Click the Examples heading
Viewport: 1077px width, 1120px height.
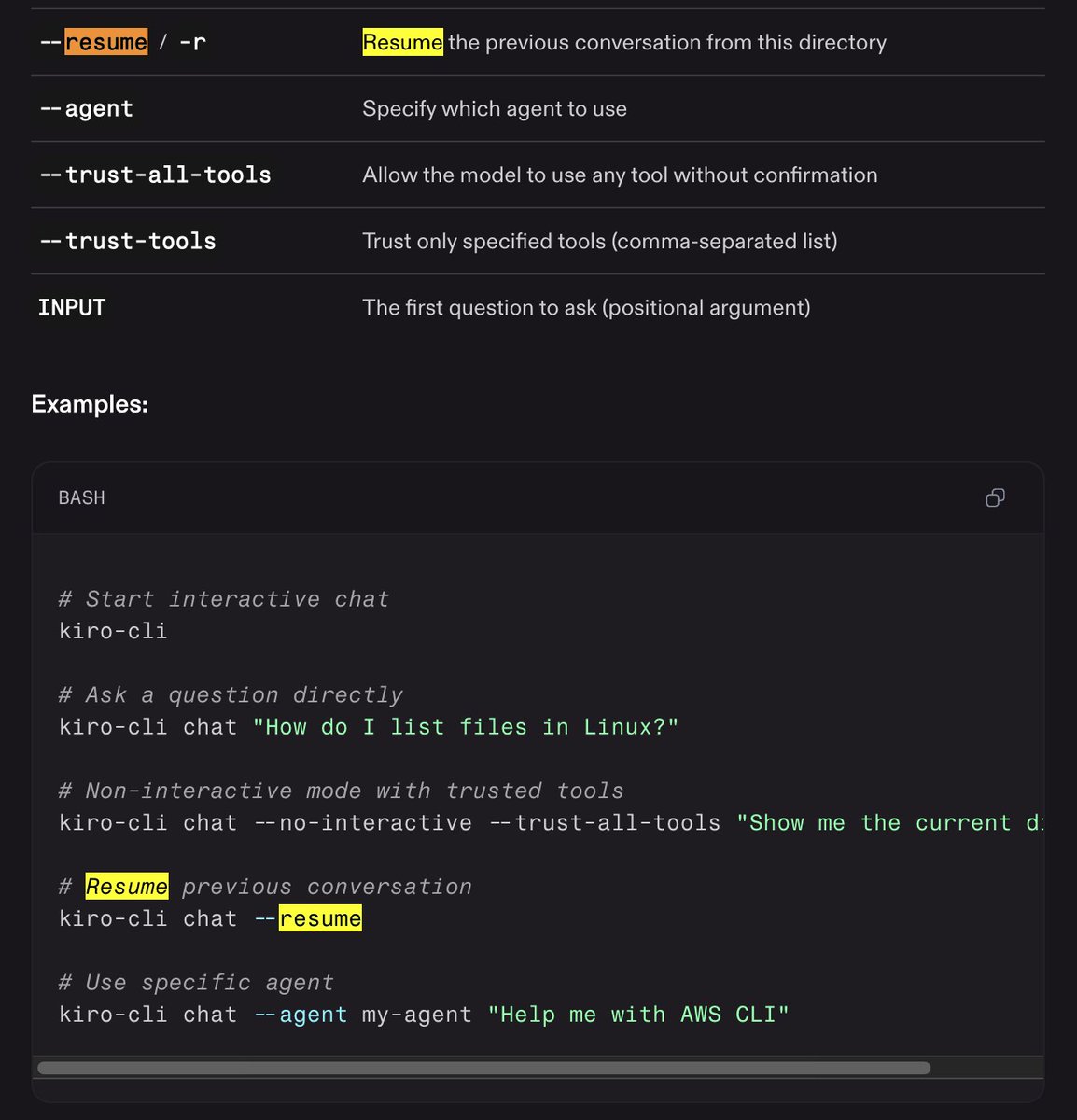coord(90,404)
